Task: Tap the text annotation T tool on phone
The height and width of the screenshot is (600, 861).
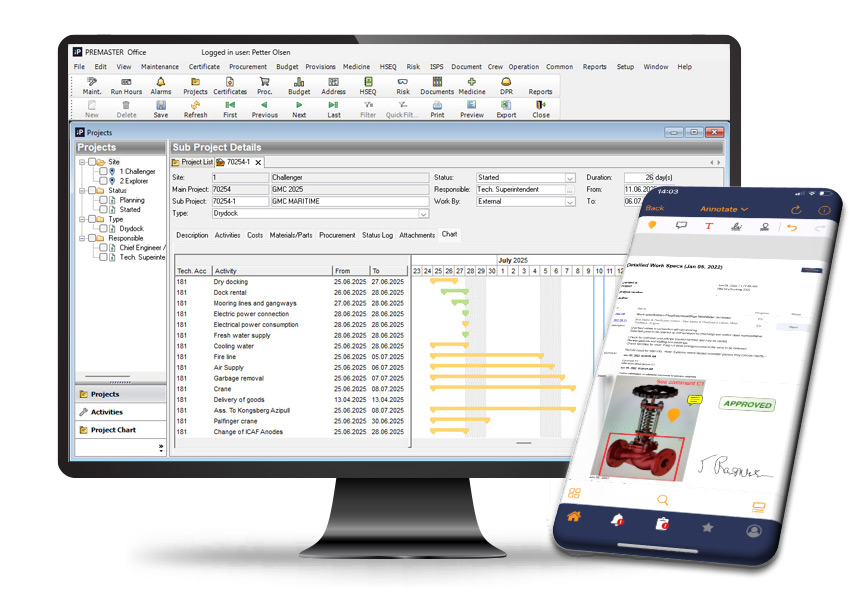Action: click(708, 226)
